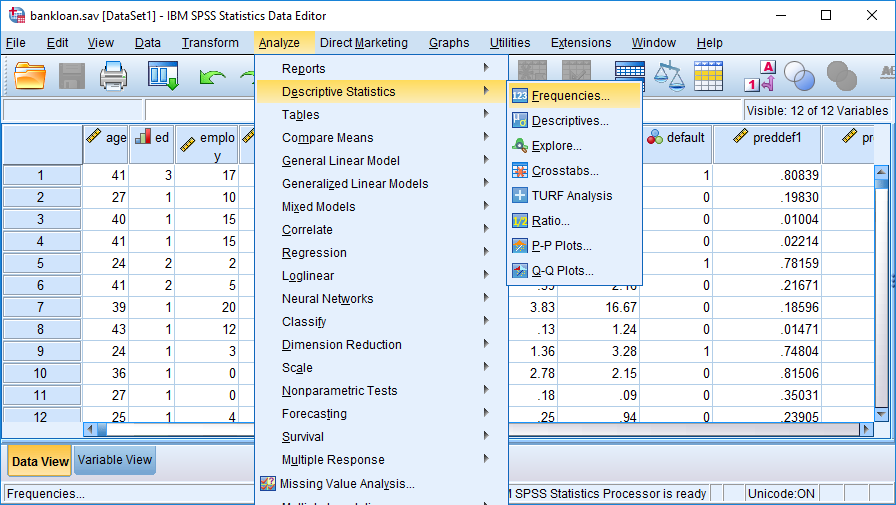Click the Print toolbar icon

coord(113,76)
